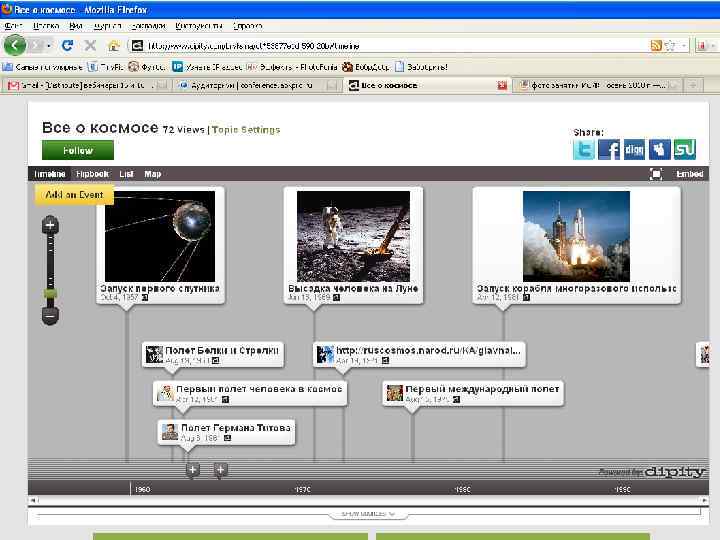This screenshot has width=720, height=540.
Task: Select the Timeline view tab
Action: pyautogui.click(x=50, y=174)
